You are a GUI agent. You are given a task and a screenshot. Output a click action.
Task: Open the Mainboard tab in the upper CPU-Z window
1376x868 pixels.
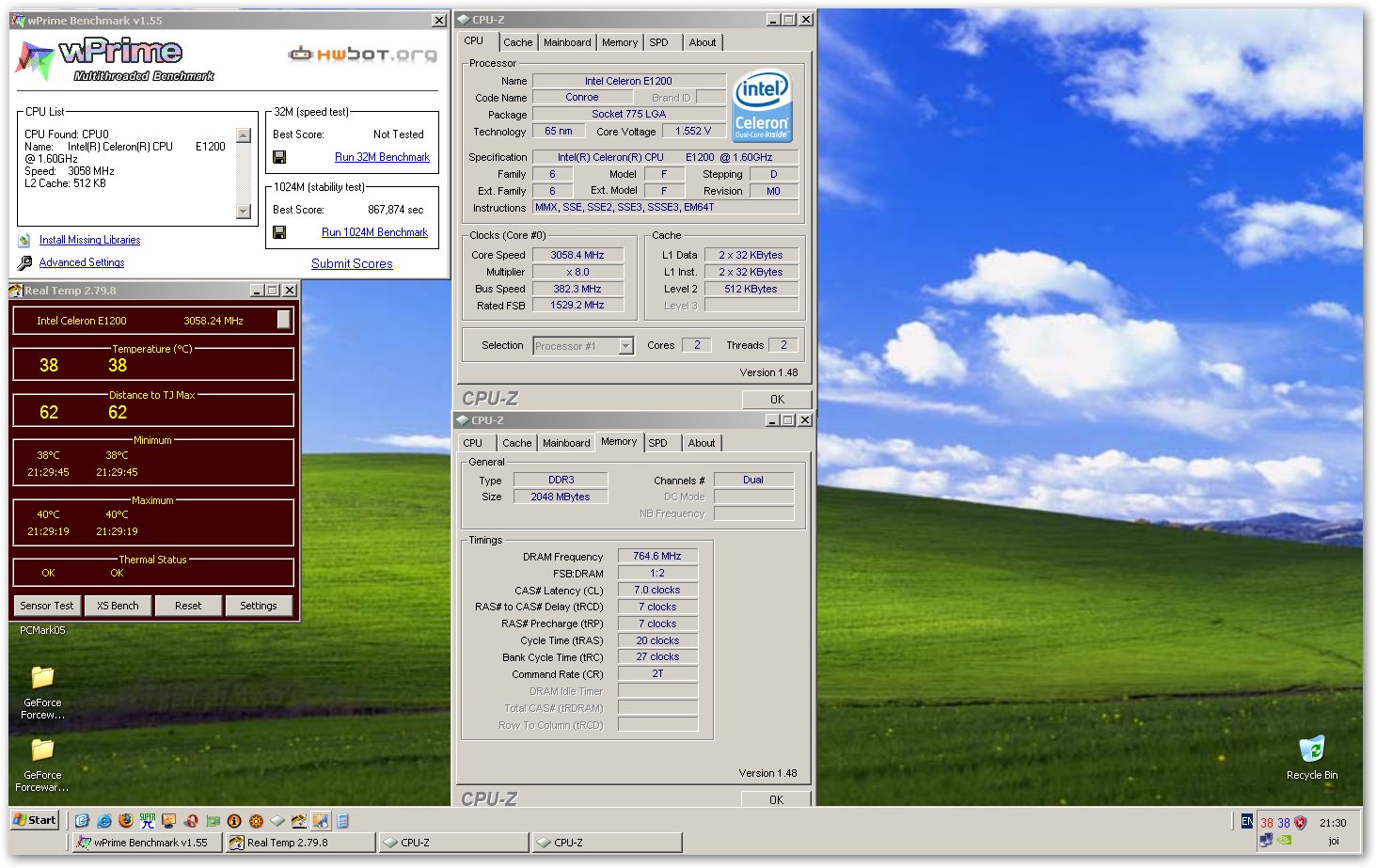point(567,42)
